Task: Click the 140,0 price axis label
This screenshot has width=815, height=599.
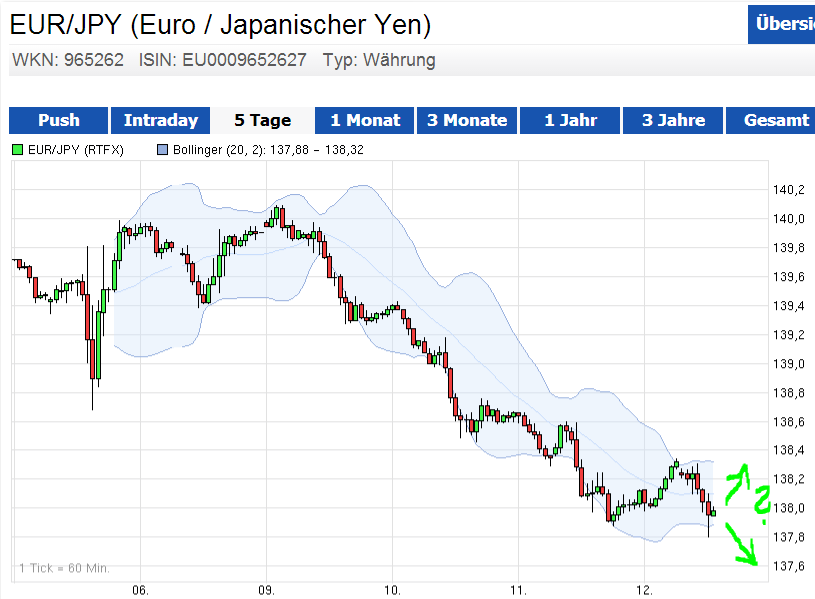Action: click(789, 219)
